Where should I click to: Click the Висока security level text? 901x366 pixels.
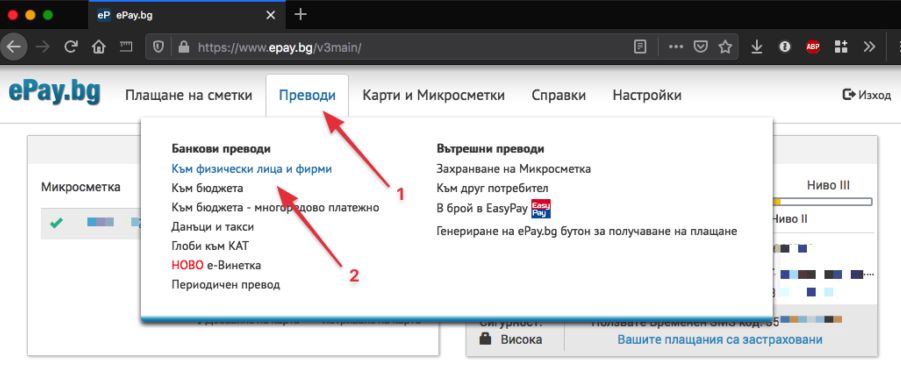tap(521, 340)
